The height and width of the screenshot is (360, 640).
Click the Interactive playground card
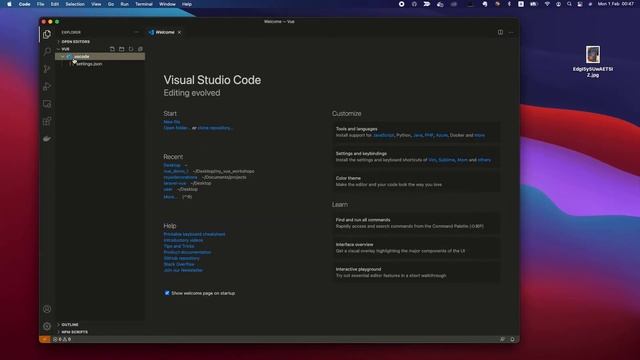pos(416,272)
